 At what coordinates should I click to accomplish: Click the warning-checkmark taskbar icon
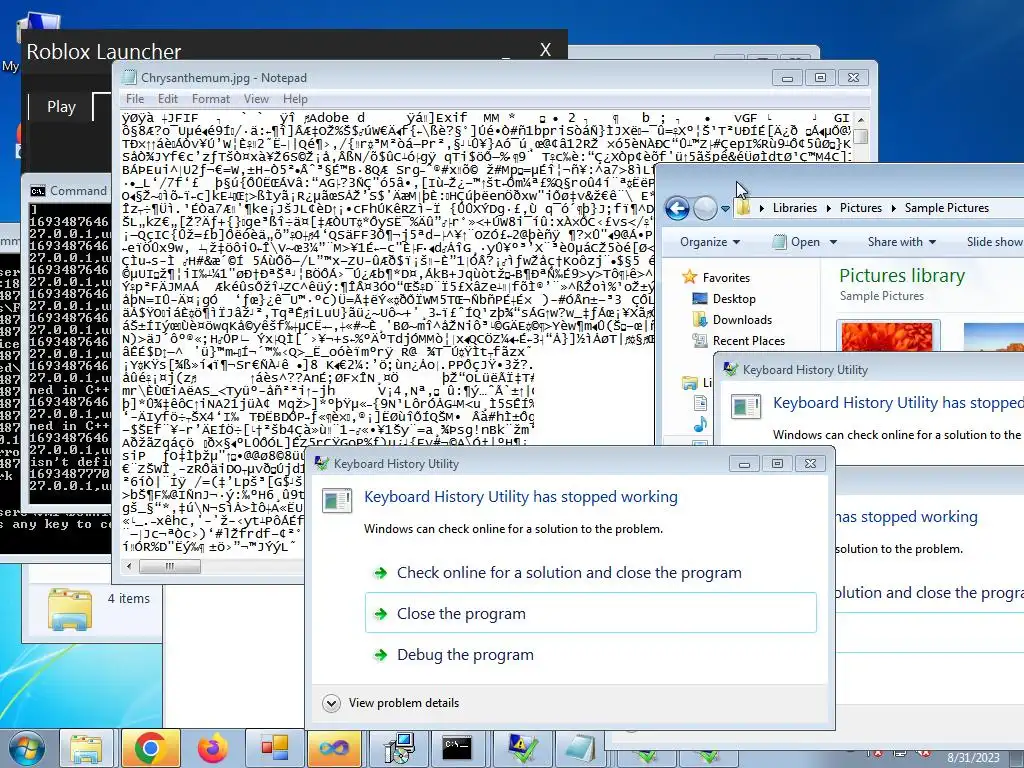tap(522, 748)
